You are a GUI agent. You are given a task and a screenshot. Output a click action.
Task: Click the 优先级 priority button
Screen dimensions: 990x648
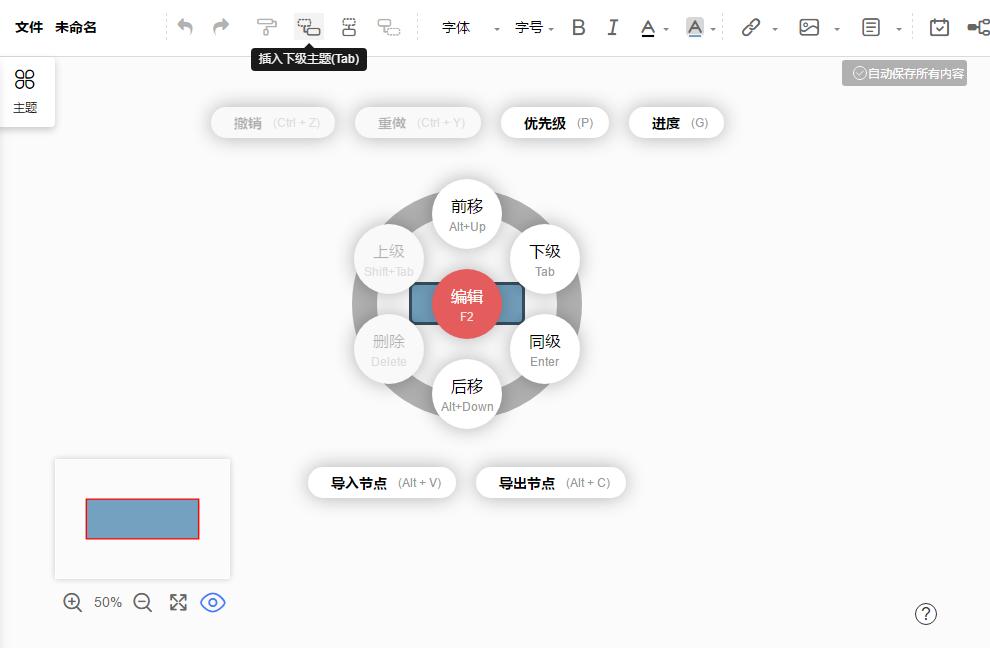pyautogui.click(x=555, y=122)
